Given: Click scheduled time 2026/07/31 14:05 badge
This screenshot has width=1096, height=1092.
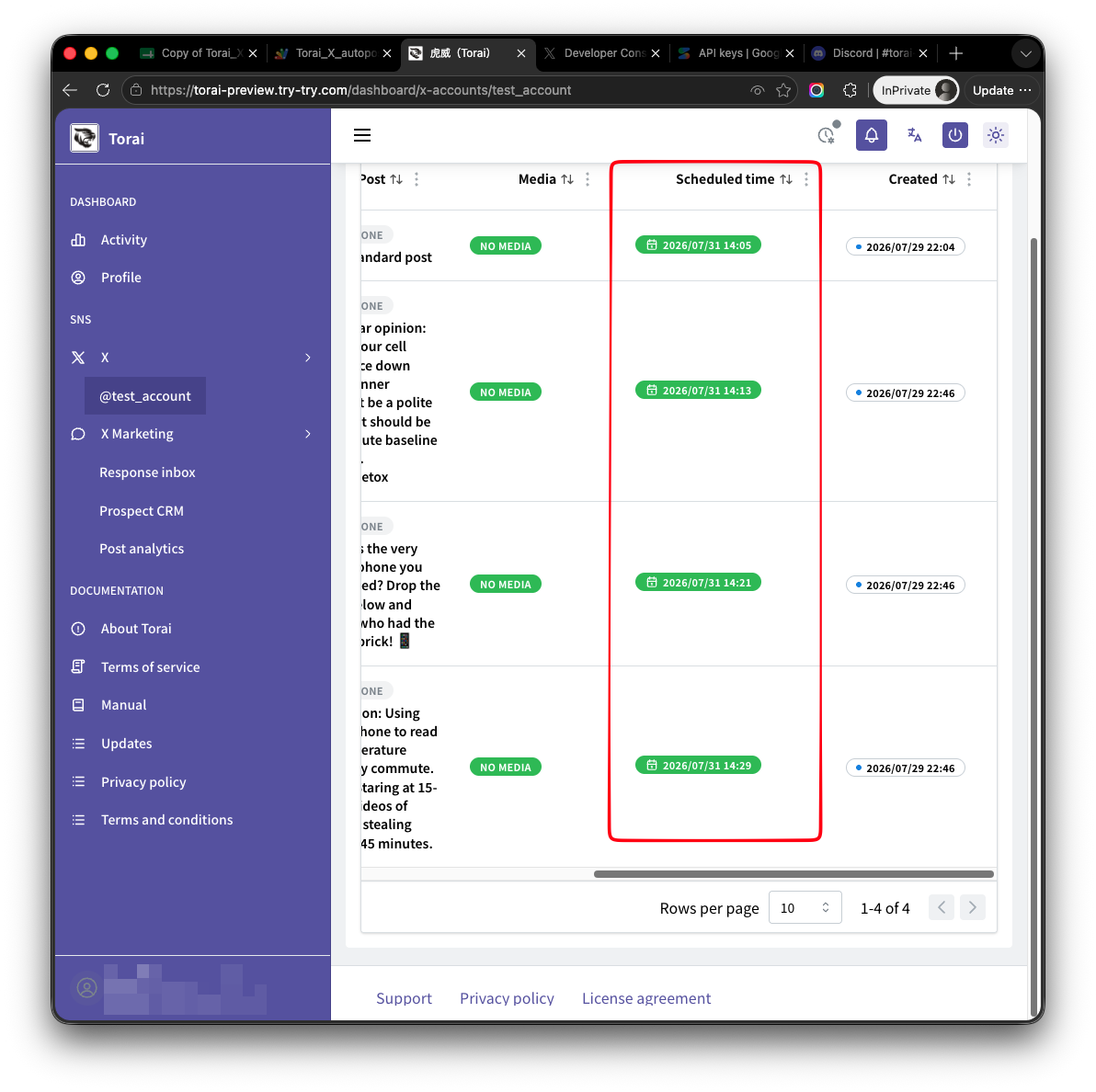Looking at the screenshot, I should (x=698, y=245).
